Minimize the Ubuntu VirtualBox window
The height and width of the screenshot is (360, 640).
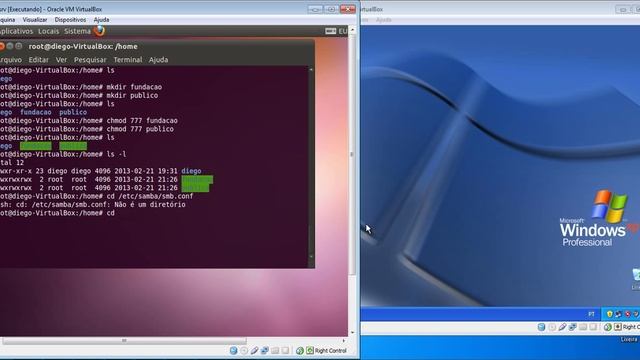pyautogui.click(x=315, y=9)
